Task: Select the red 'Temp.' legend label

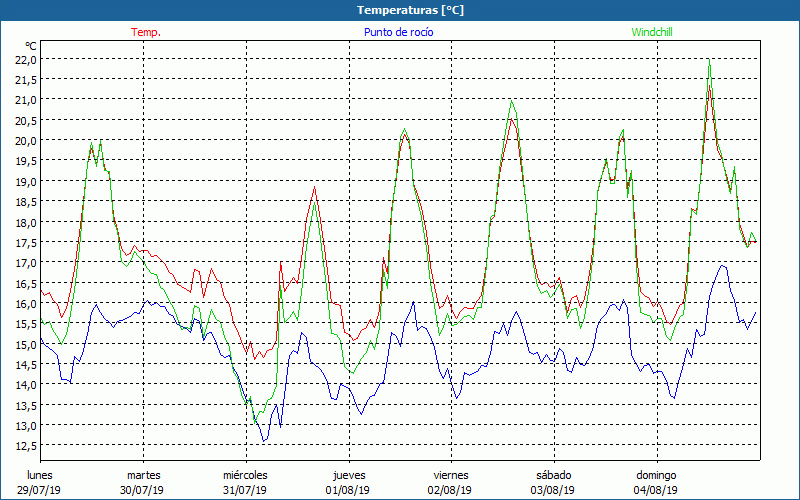Action: [x=146, y=32]
